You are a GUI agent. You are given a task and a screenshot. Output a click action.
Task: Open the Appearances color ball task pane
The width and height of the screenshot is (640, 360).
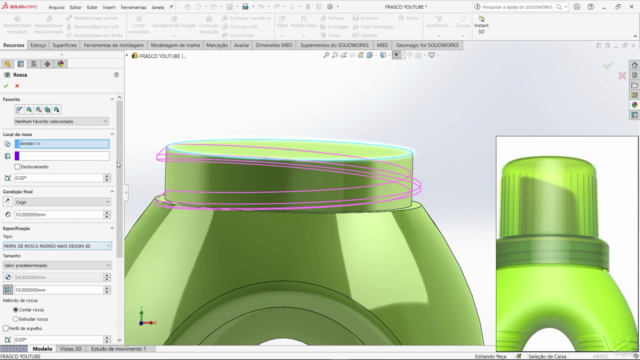click(634, 105)
